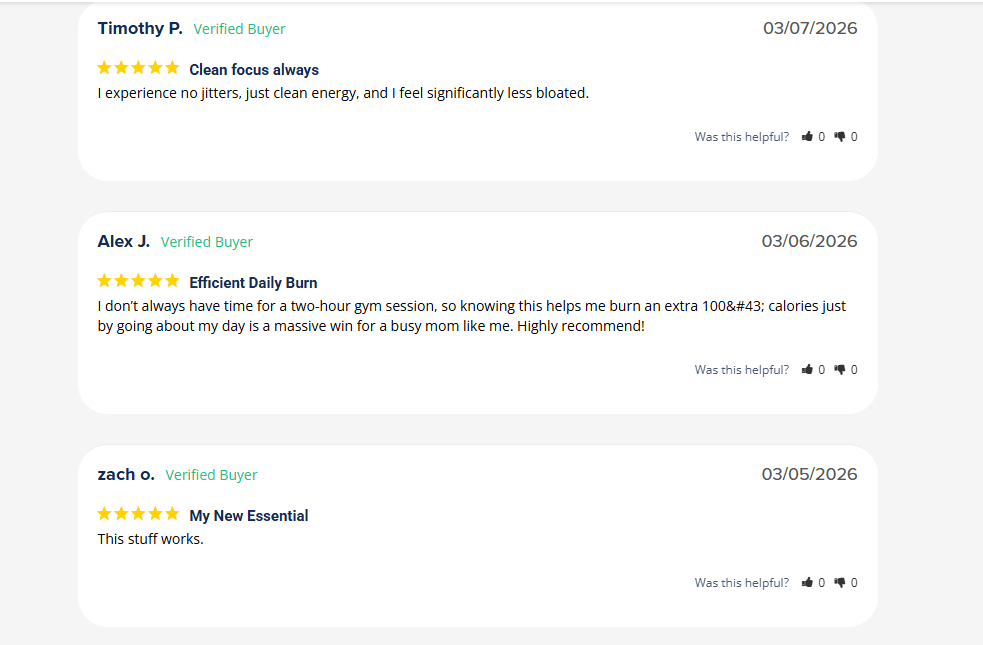This screenshot has width=983, height=645.
Task: Upvote Timothy P.'s review with thumbs up
Action: pyautogui.click(x=807, y=137)
